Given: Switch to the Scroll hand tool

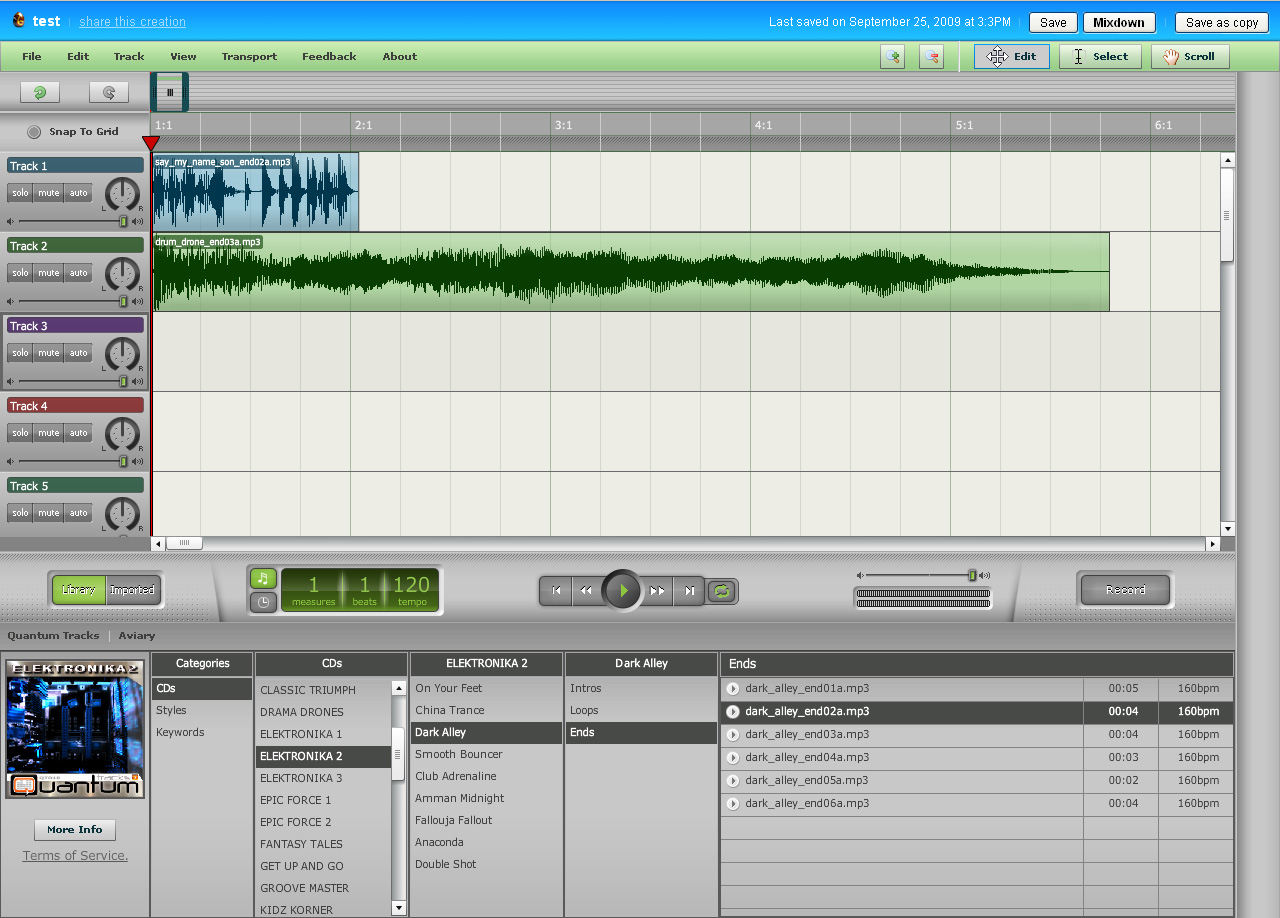Looking at the screenshot, I should click(x=1190, y=57).
